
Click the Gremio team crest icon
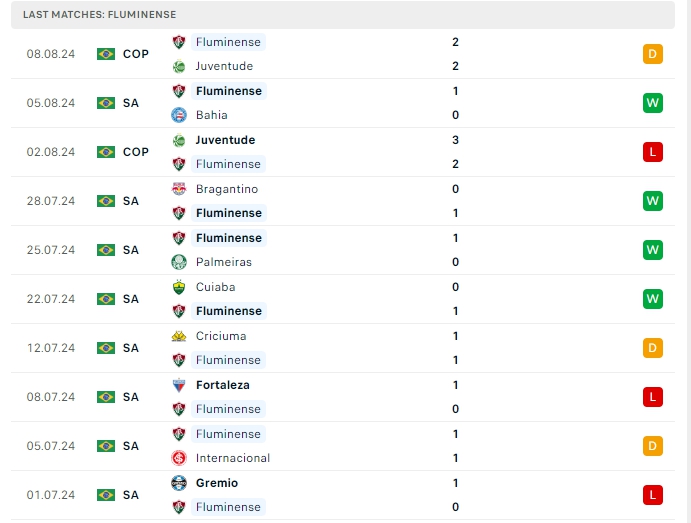[179, 483]
